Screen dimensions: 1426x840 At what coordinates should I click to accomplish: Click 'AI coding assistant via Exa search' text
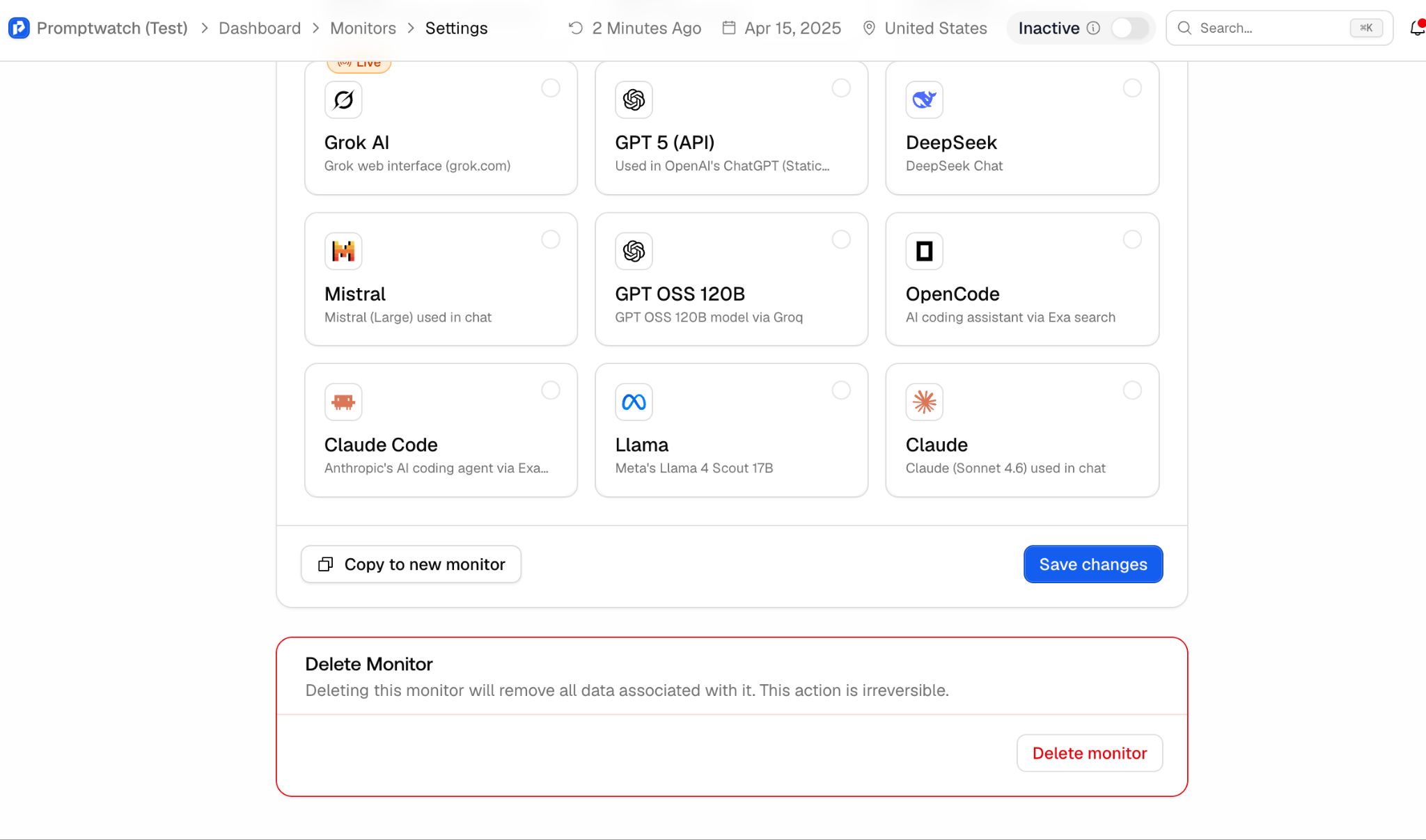[1010, 317]
